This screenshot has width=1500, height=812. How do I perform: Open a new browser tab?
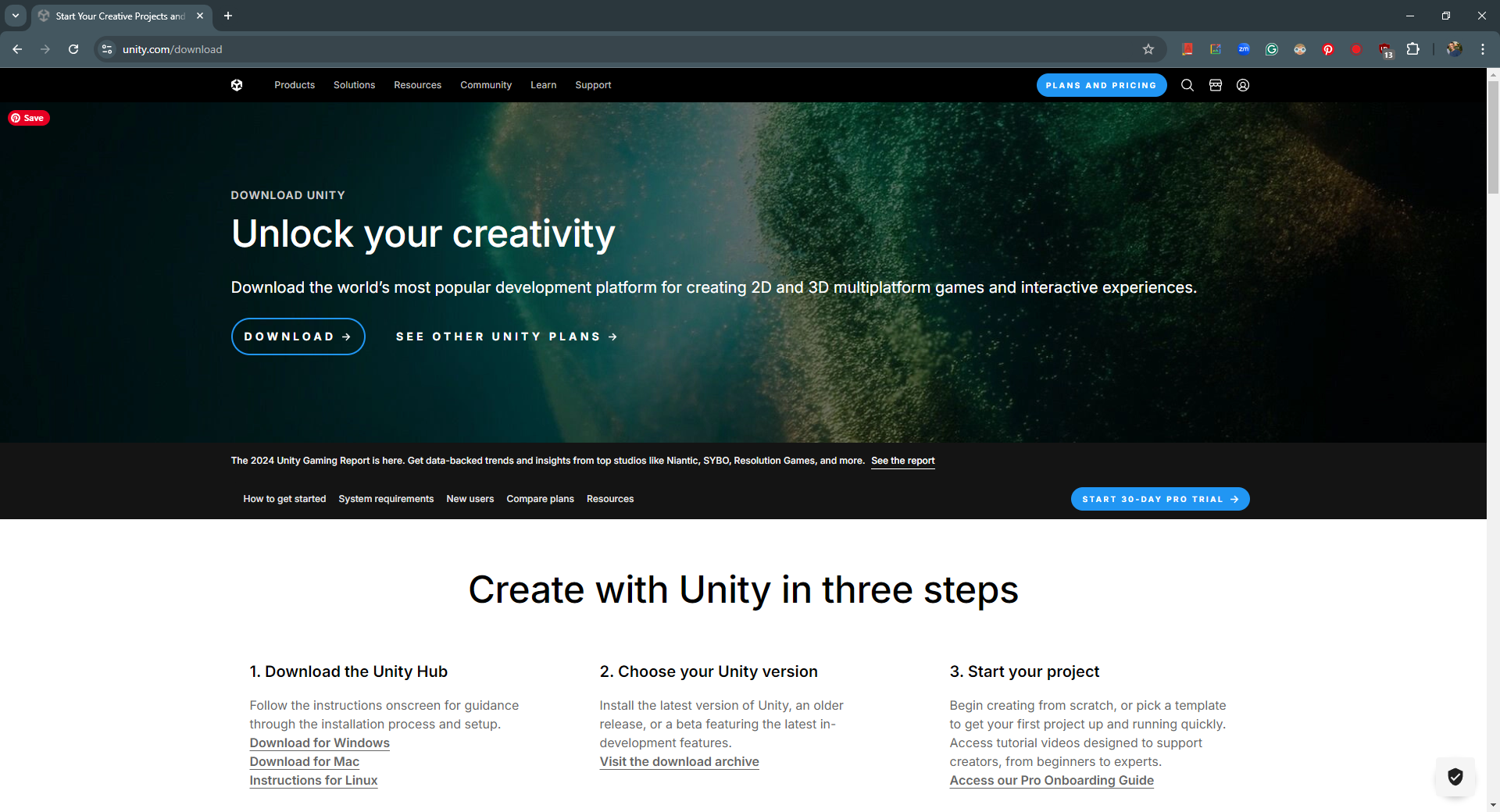click(x=228, y=16)
